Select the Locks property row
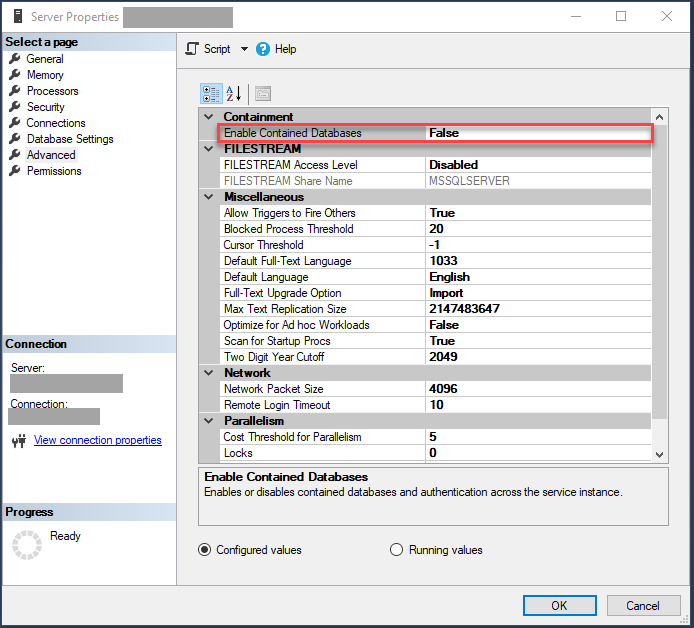694x628 pixels. (x=436, y=453)
